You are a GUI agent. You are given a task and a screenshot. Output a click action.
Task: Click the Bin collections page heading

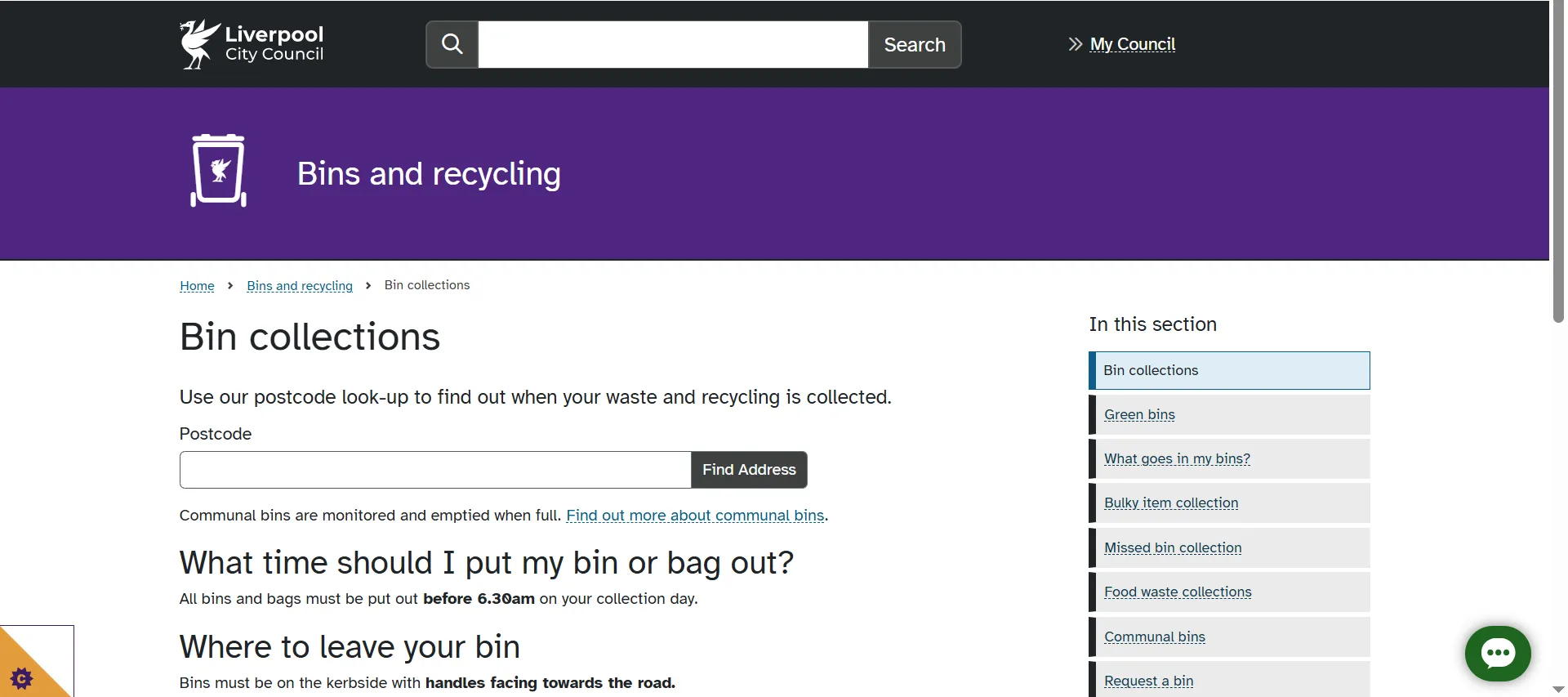pos(310,337)
